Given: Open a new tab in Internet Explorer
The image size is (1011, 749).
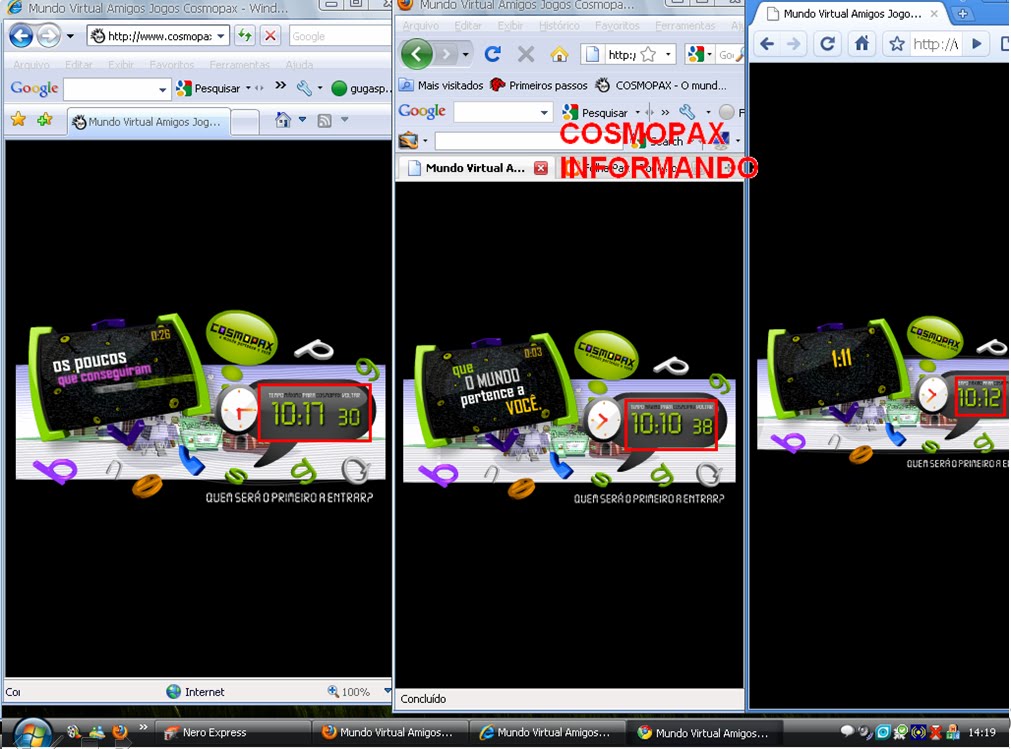Looking at the screenshot, I should point(244,121).
